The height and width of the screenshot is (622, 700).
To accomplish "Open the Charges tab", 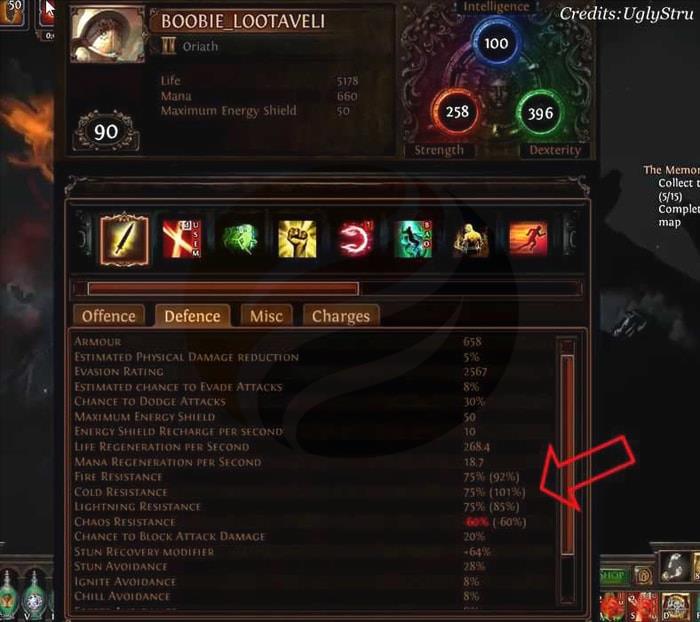I will coord(341,316).
